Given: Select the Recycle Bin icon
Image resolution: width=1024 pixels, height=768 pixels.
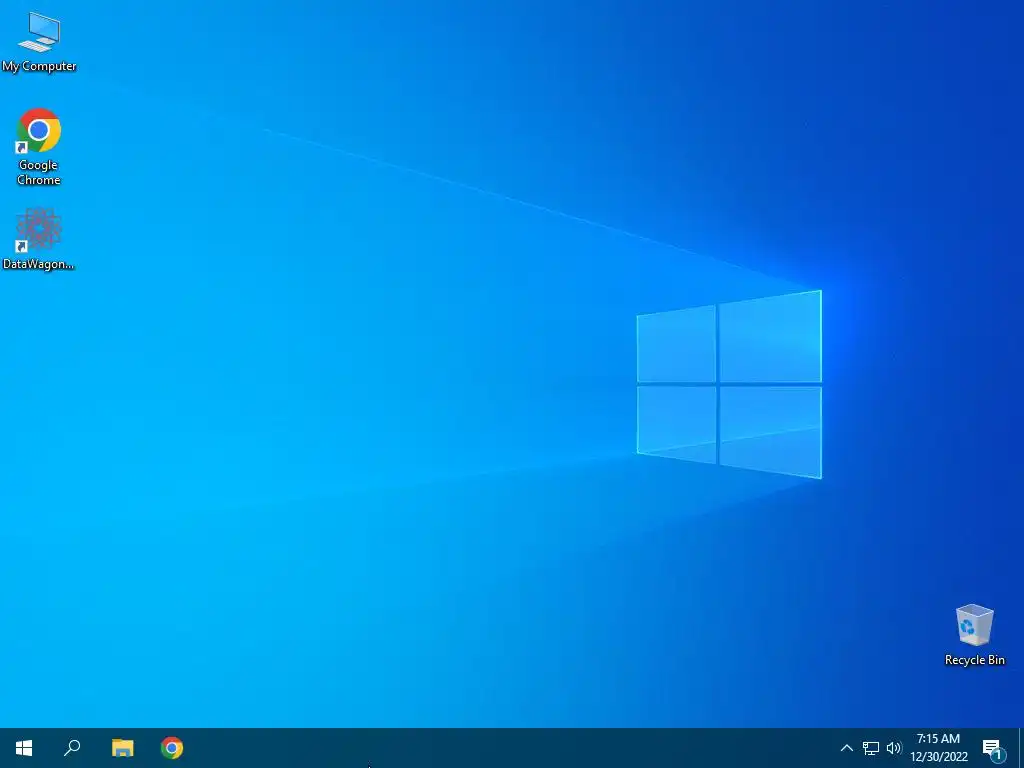Looking at the screenshot, I should pyautogui.click(x=974, y=635).
